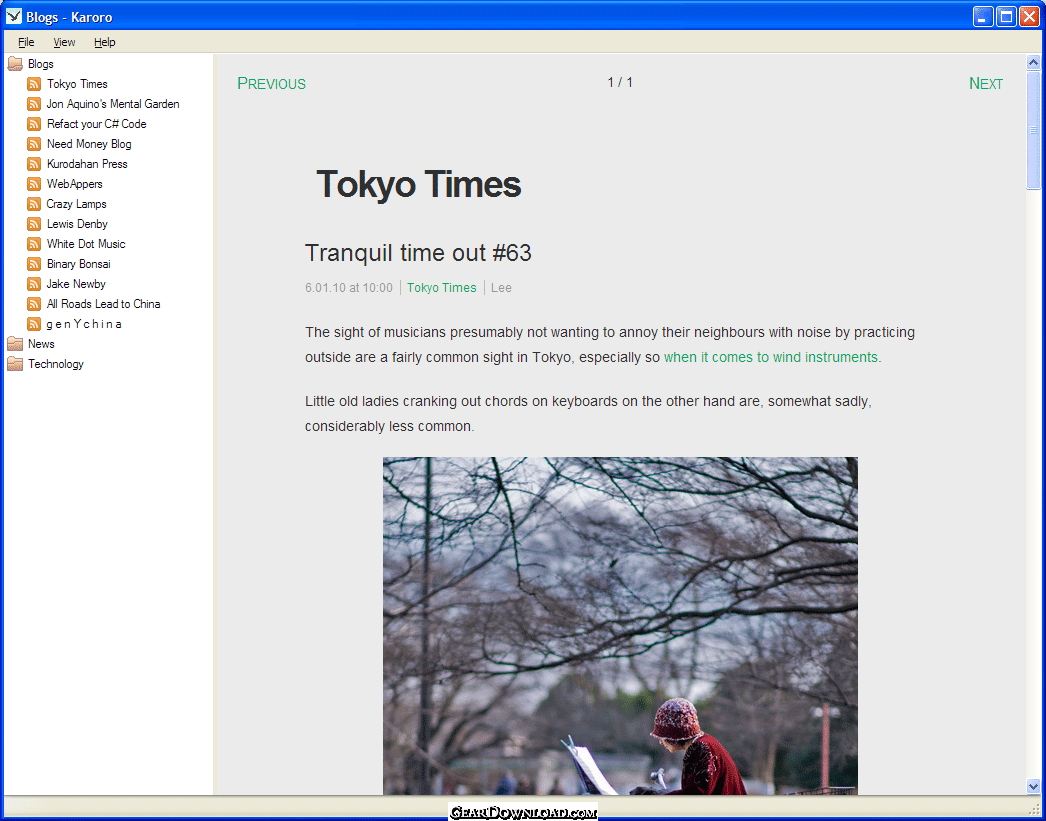Select All Roads Lead to China label
The height and width of the screenshot is (821, 1046).
103,304
